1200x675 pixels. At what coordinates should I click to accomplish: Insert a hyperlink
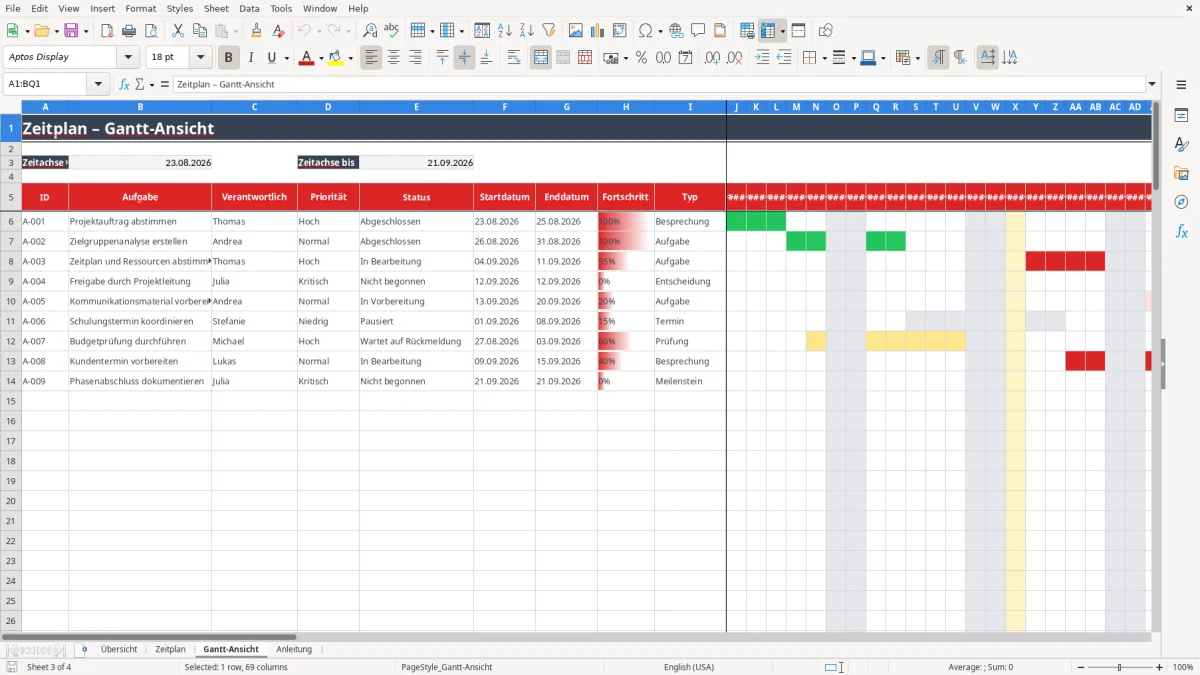click(676, 31)
